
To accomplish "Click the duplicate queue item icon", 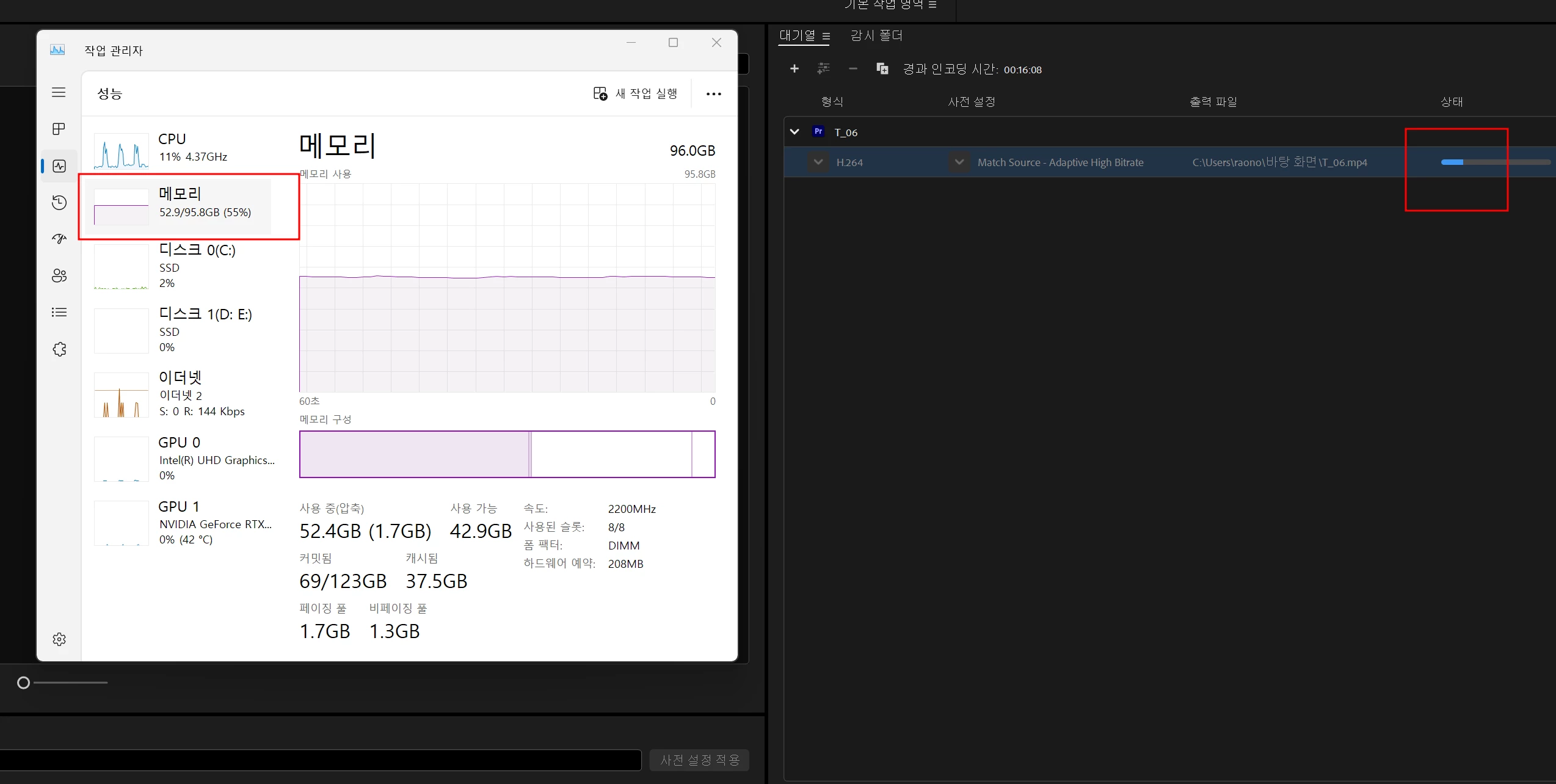I will (x=882, y=69).
